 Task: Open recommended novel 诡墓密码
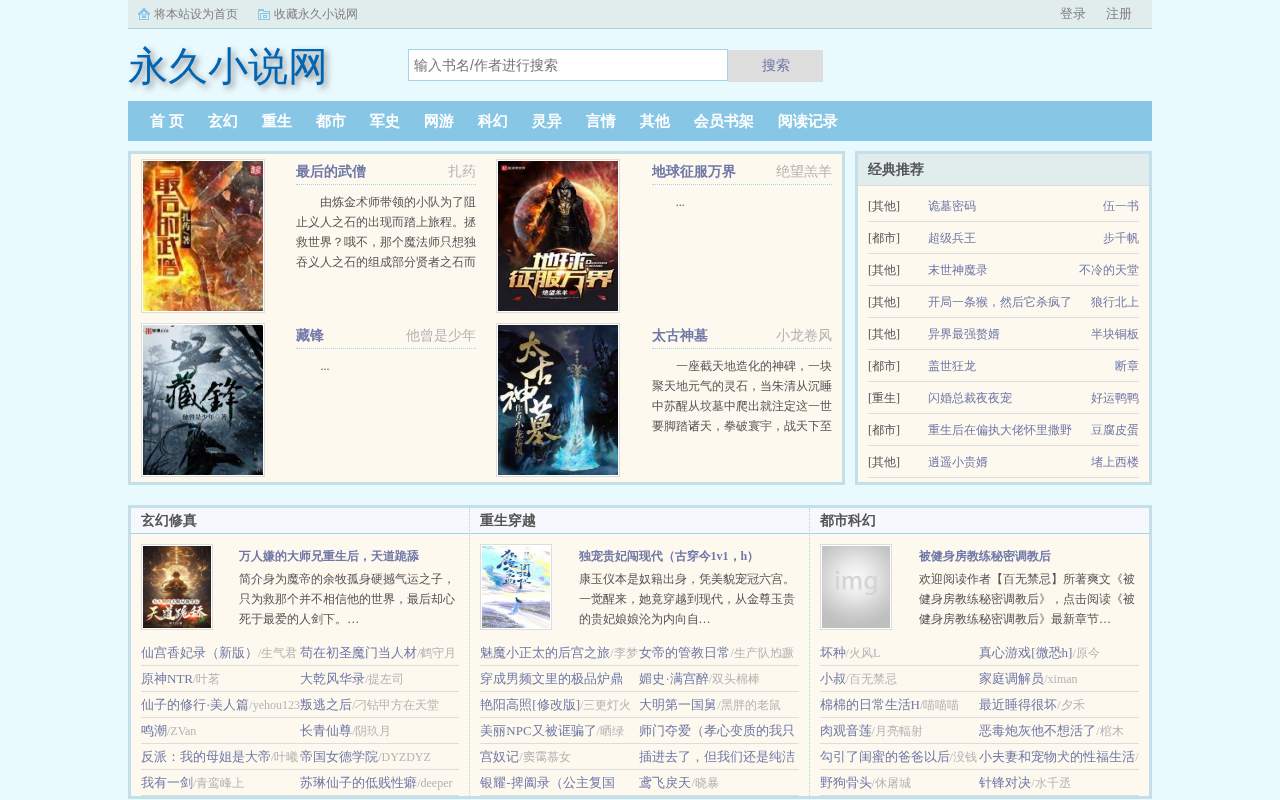pos(952,206)
